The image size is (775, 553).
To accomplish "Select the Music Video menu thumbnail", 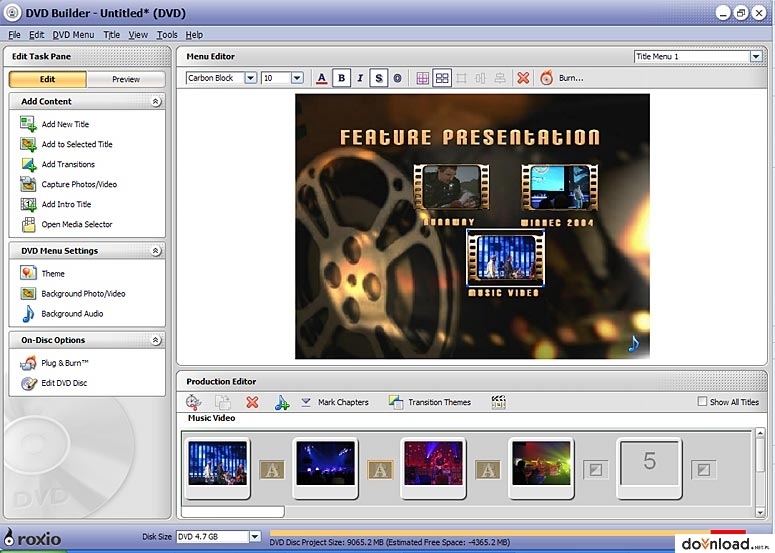I will pyautogui.click(x=506, y=257).
